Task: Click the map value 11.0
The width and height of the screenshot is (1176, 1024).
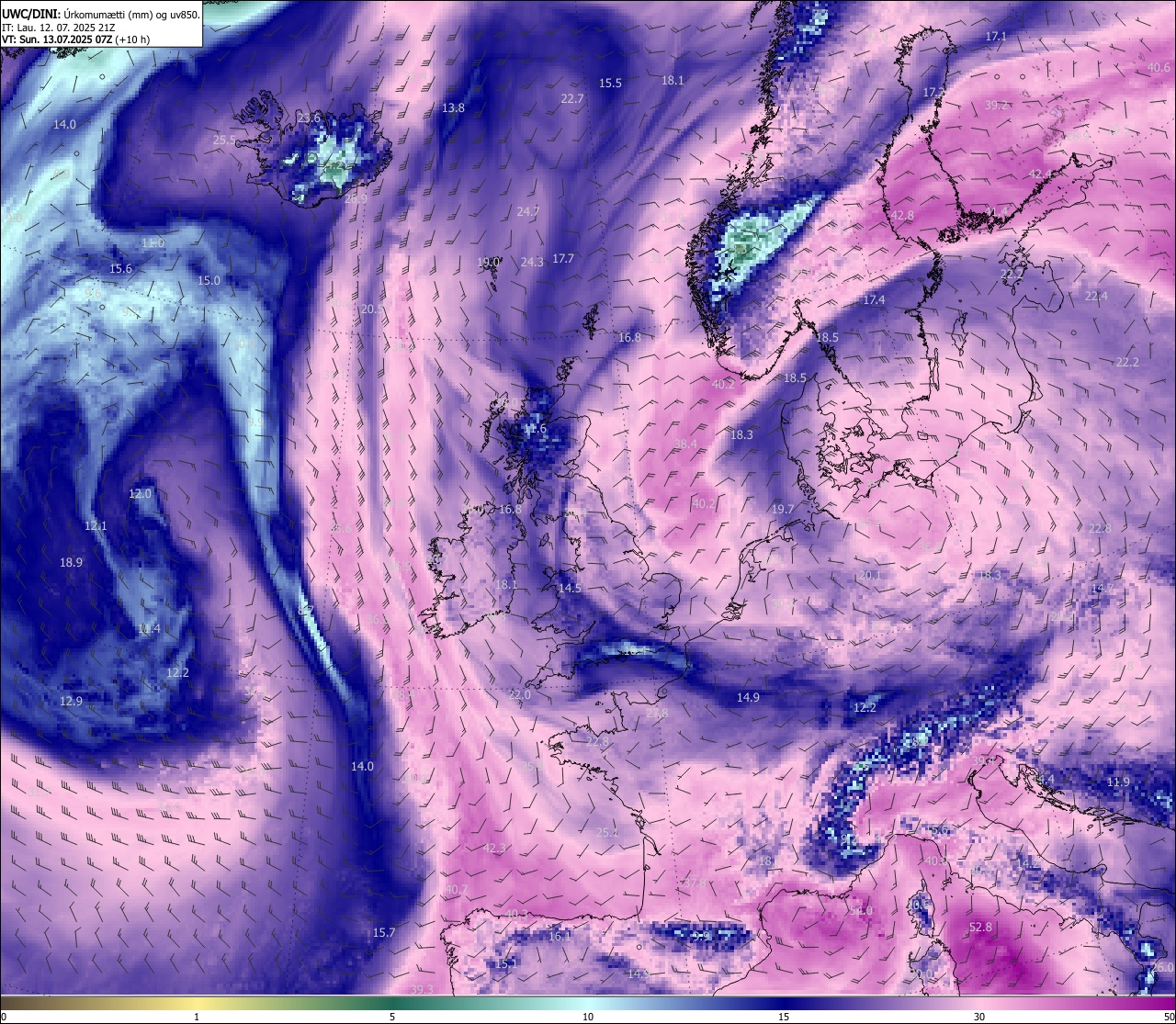Action: 153,242
